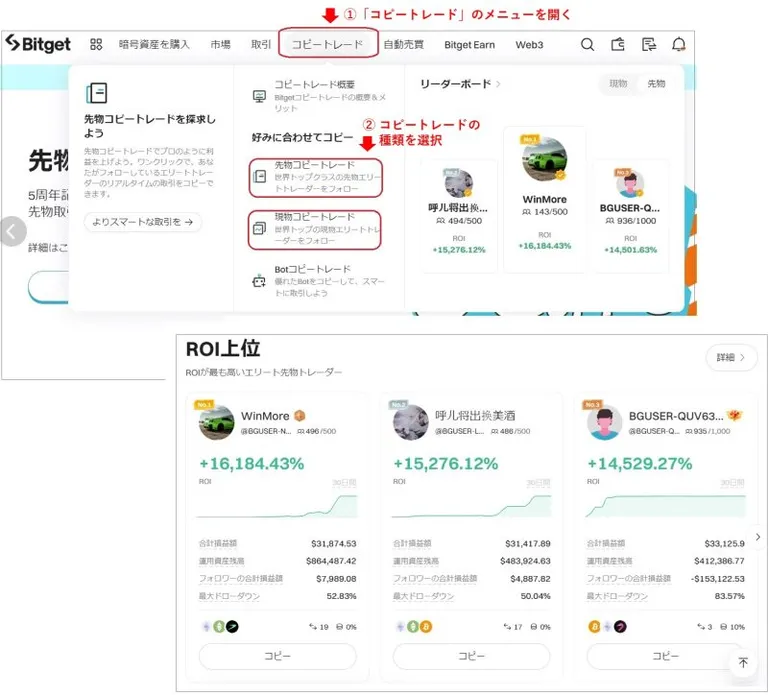Click BGUSER-QUV63 badge icon in ROI card

tap(734, 416)
